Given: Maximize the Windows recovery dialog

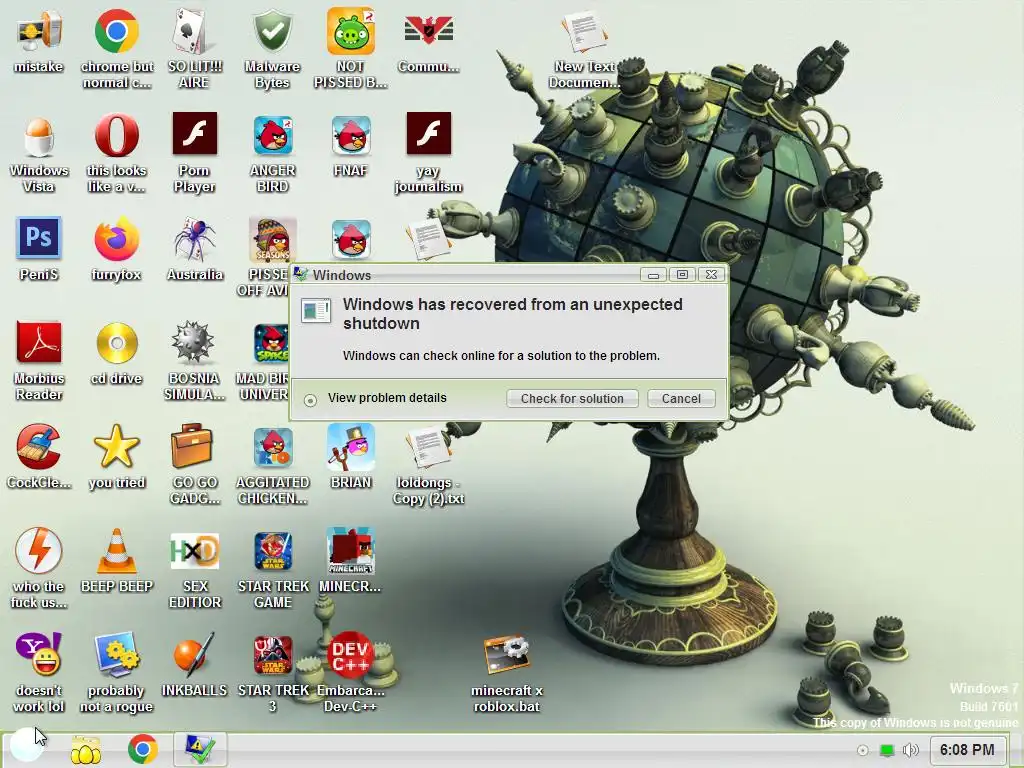Looking at the screenshot, I should click(682, 275).
